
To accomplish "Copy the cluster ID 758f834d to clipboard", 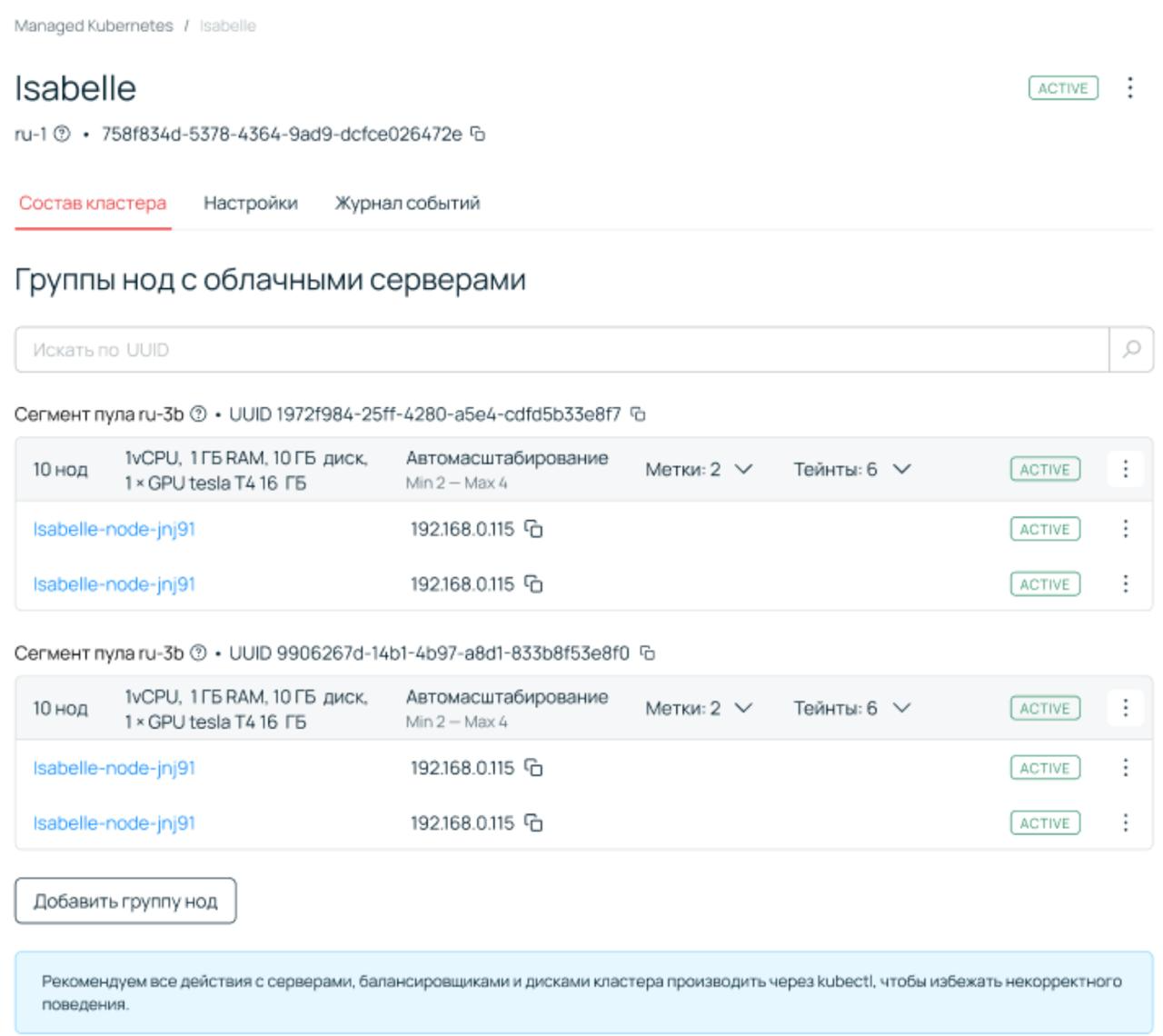I will (x=478, y=134).
